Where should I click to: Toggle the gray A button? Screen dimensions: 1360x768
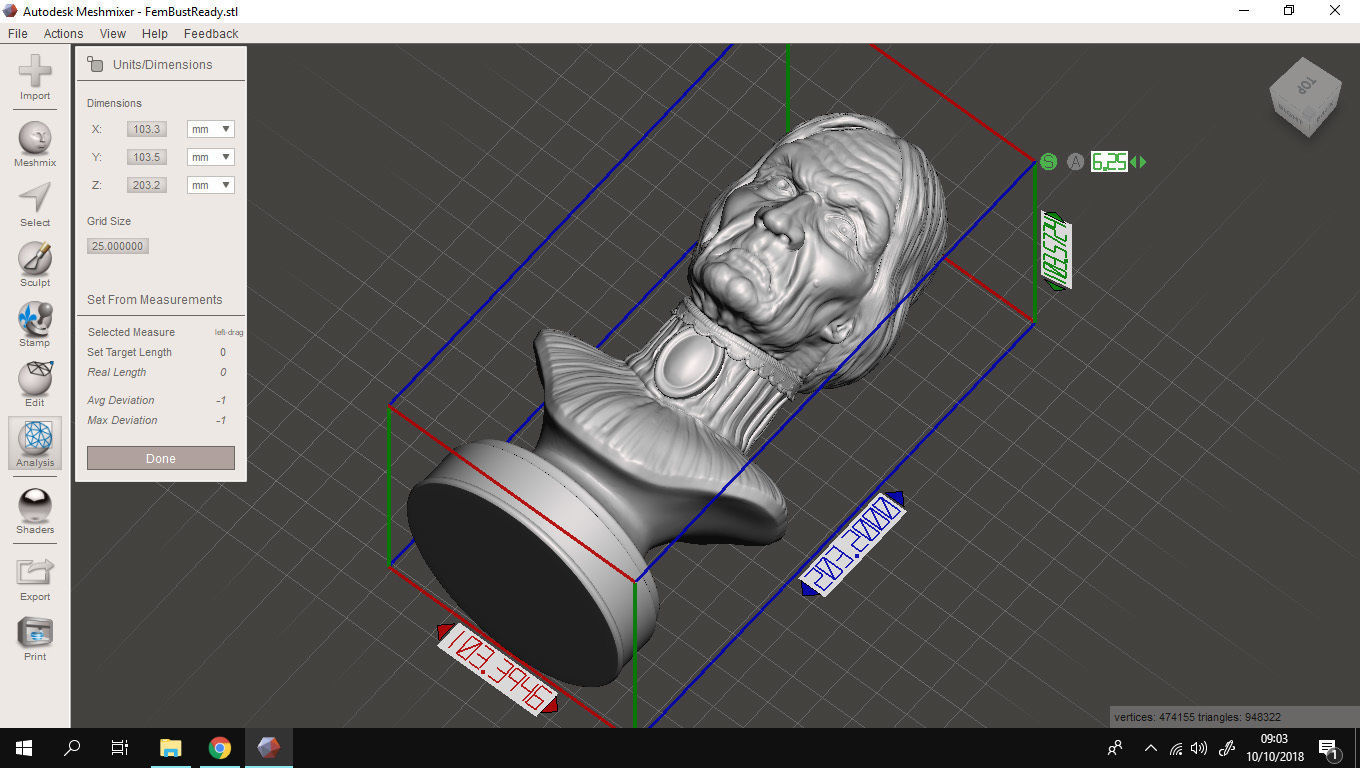(1075, 162)
